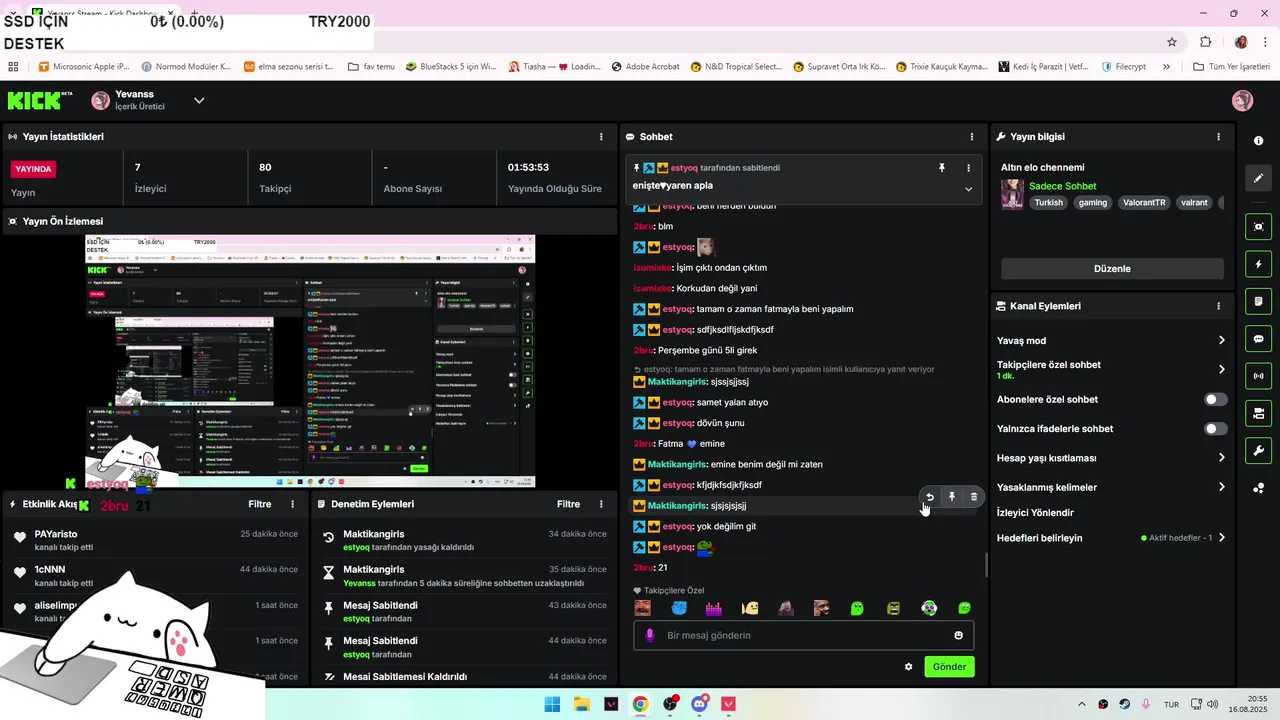Screen dimensions: 1280x720
Task: Open Filecrypt bookmark
Action: pyautogui.click(x=1123, y=67)
